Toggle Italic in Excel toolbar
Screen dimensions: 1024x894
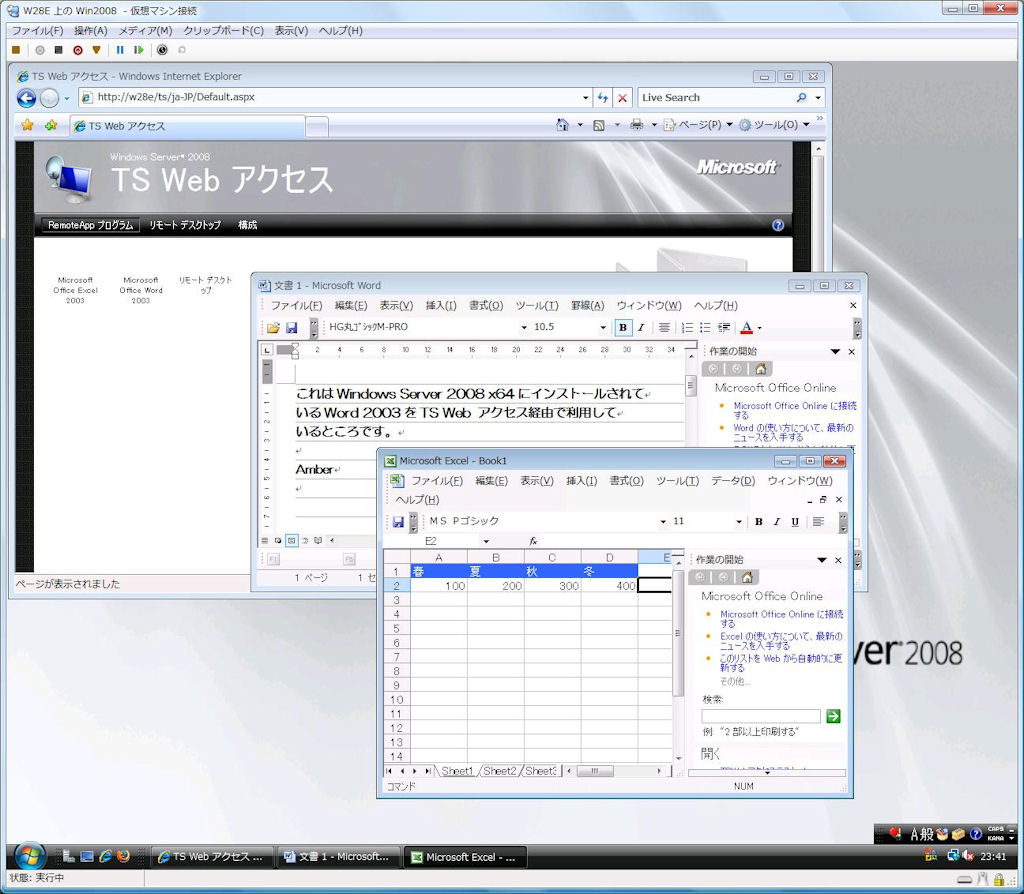(776, 522)
